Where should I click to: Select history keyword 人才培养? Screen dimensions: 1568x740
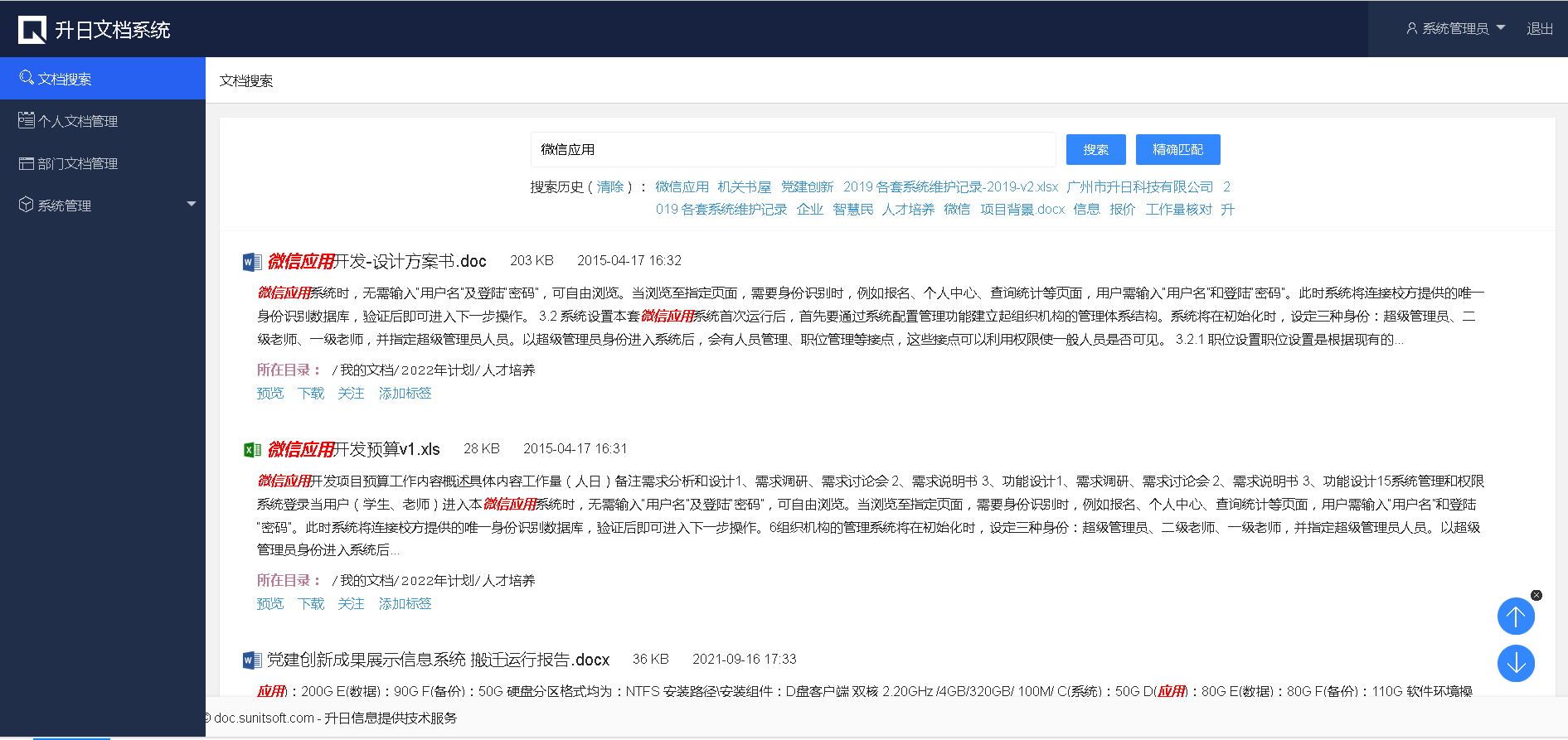pyautogui.click(x=909, y=210)
